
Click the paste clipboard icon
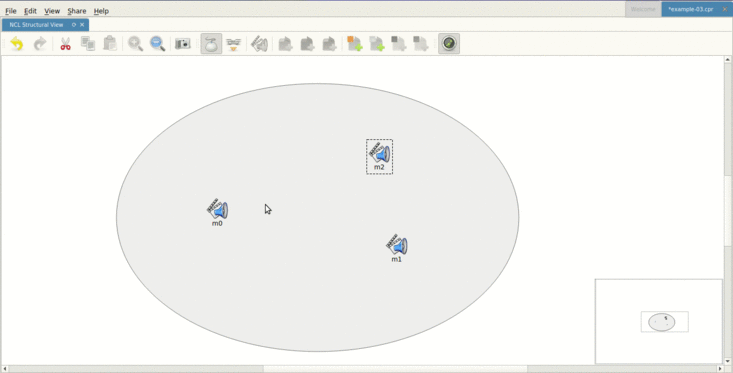pyautogui.click(x=110, y=44)
